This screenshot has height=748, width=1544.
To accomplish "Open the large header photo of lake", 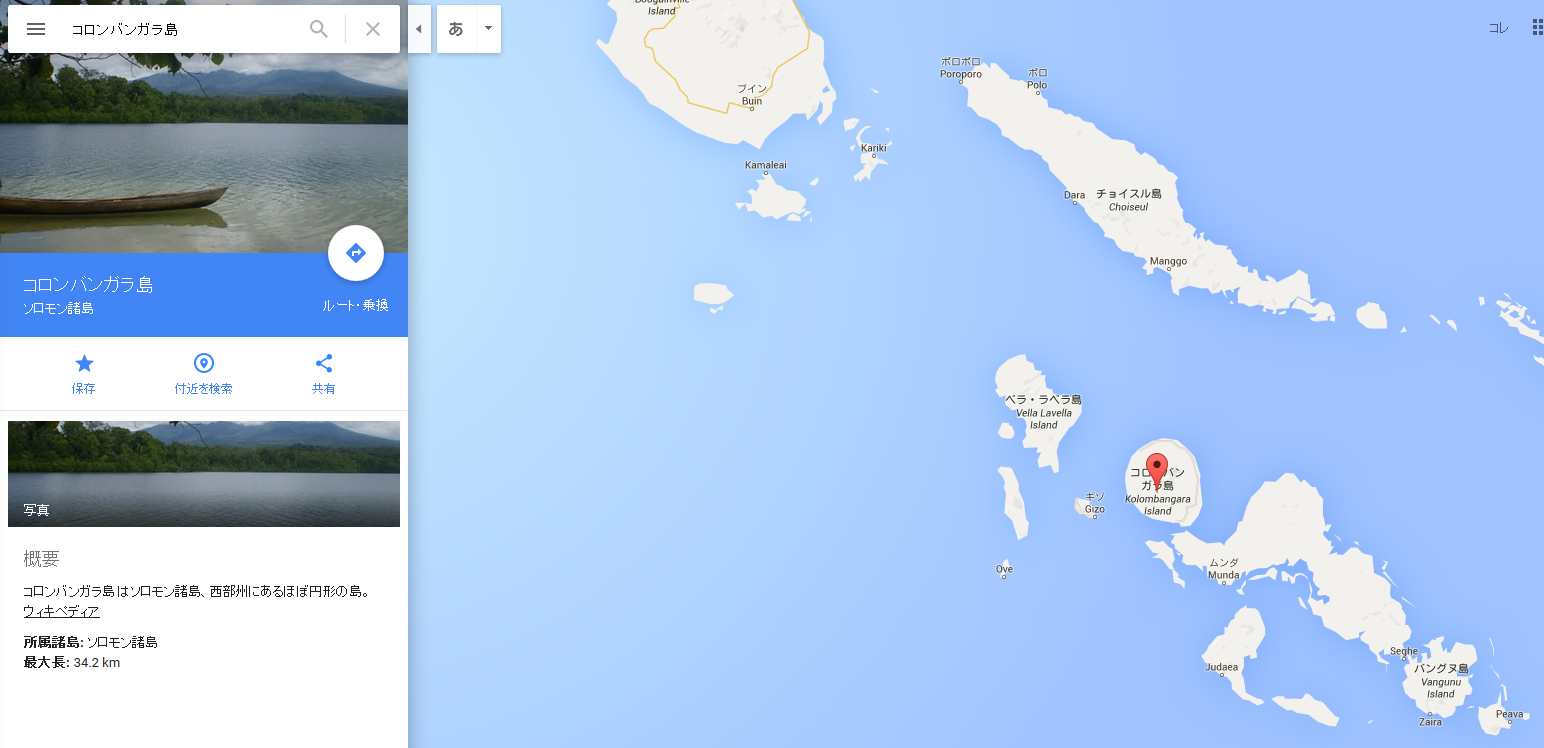I will click(204, 126).
